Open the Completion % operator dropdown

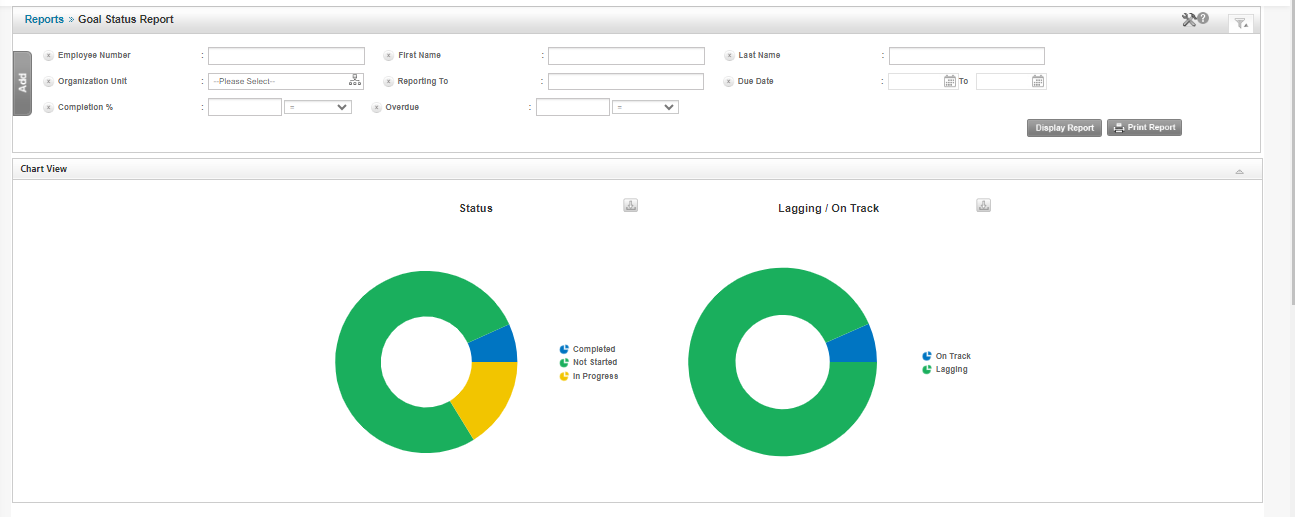click(318, 107)
